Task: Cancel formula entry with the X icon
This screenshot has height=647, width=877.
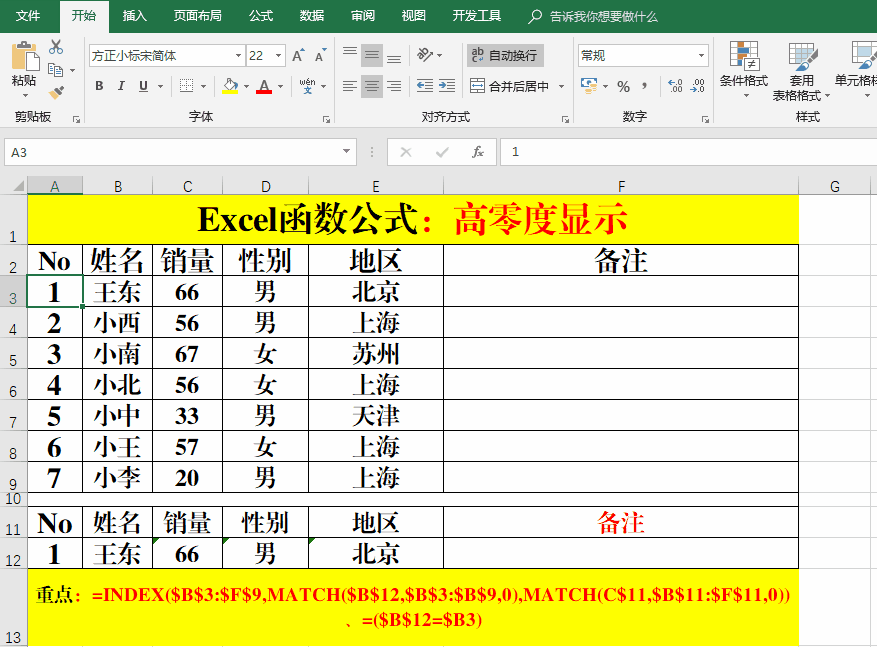Action: [406, 152]
